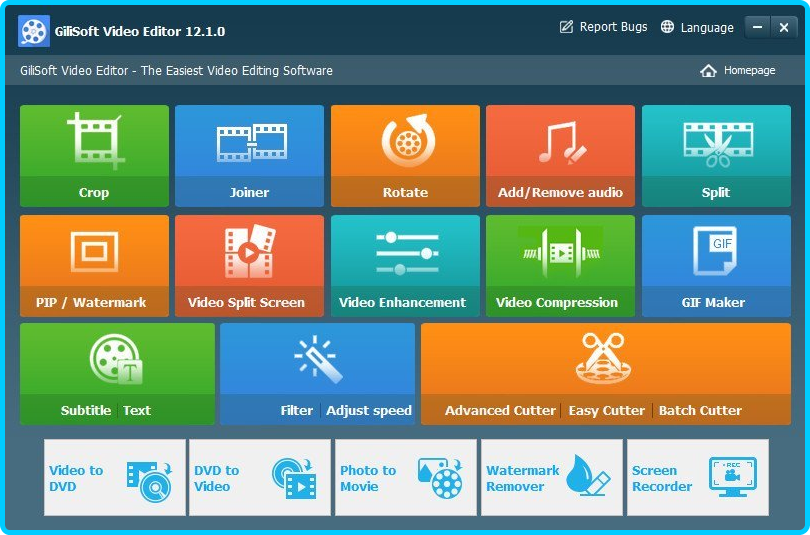
Task: Open the Batch Cutter option
Action: point(700,410)
